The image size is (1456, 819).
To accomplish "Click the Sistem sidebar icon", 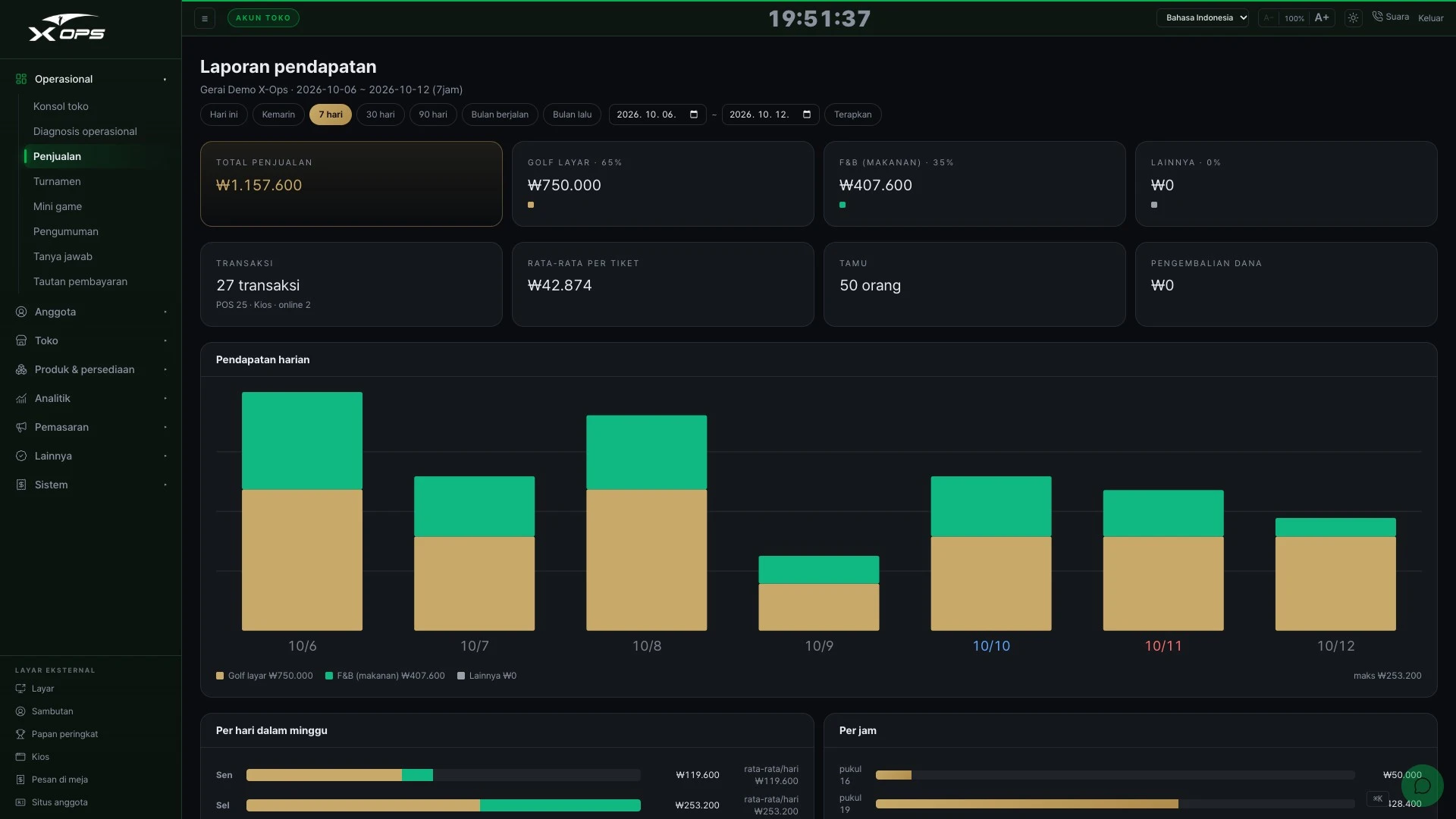I will click(x=21, y=485).
